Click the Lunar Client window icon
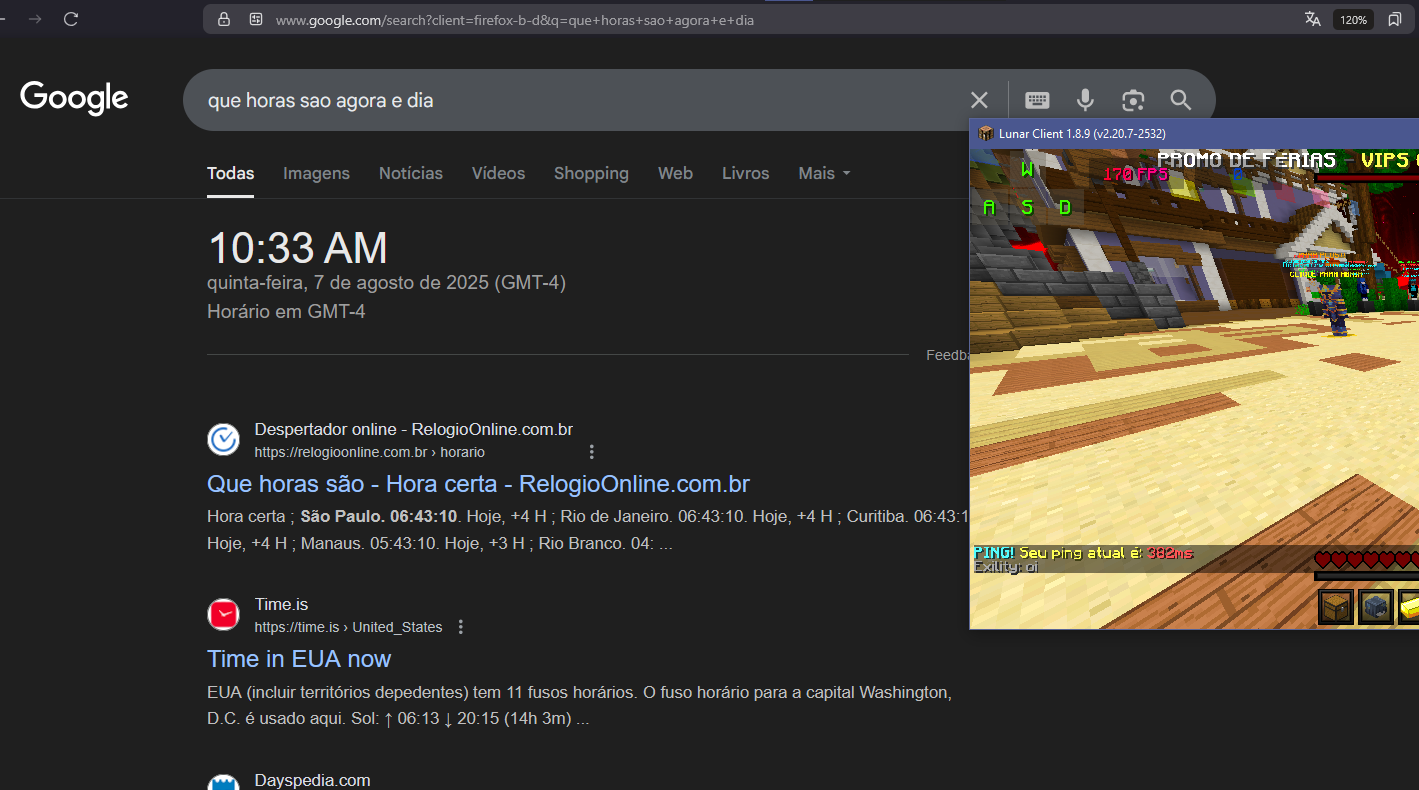 [985, 133]
